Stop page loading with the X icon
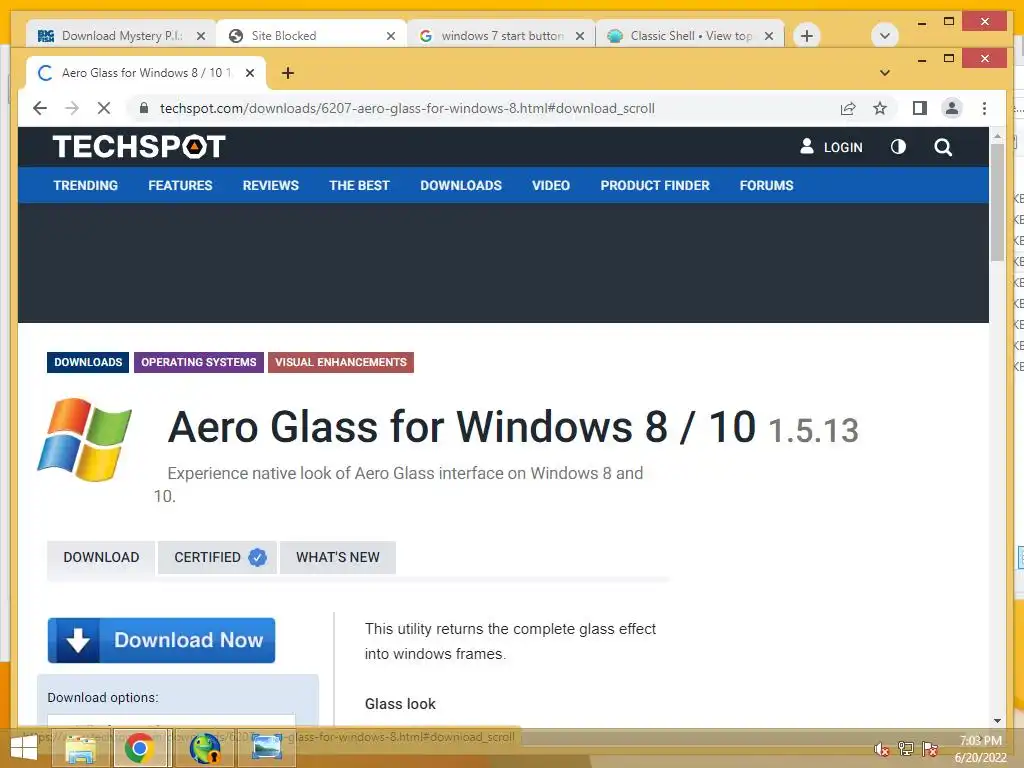Viewport: 1024px width, 768px height. 104,108
